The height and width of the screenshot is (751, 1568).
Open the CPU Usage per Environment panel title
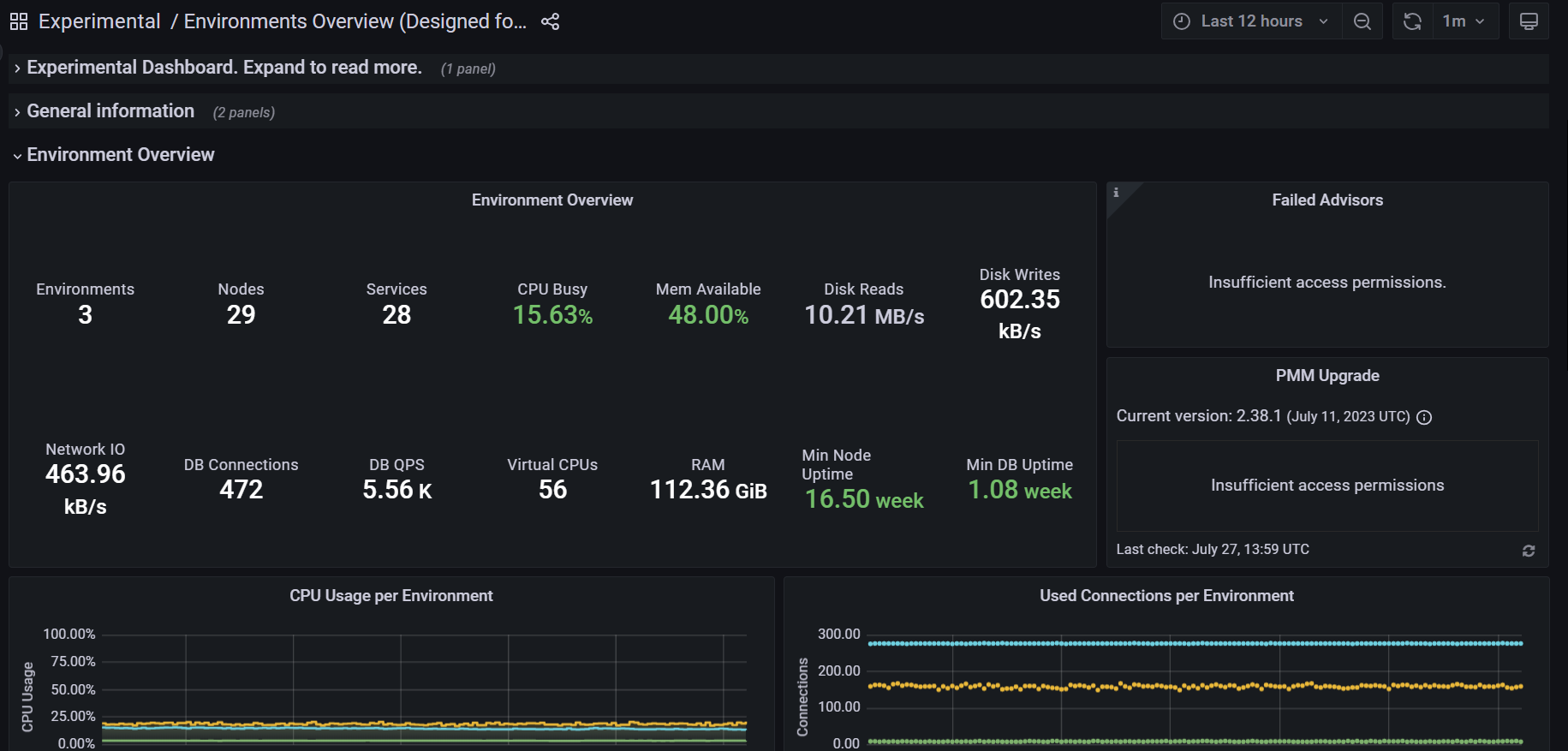(391, 596)
